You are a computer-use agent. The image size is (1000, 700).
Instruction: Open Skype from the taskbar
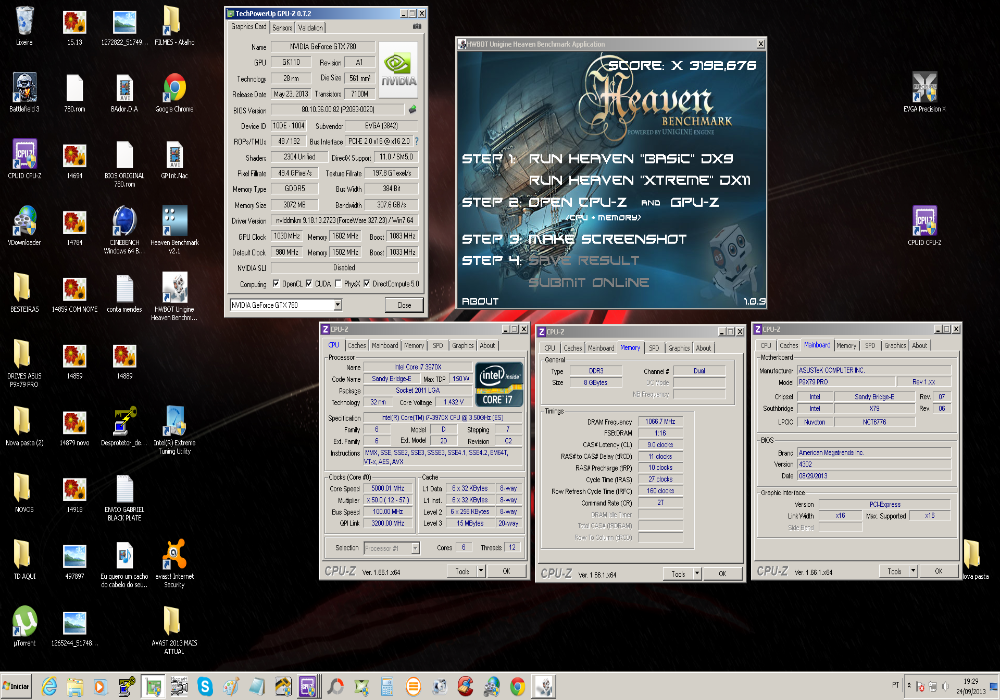(x=205, y=686)
